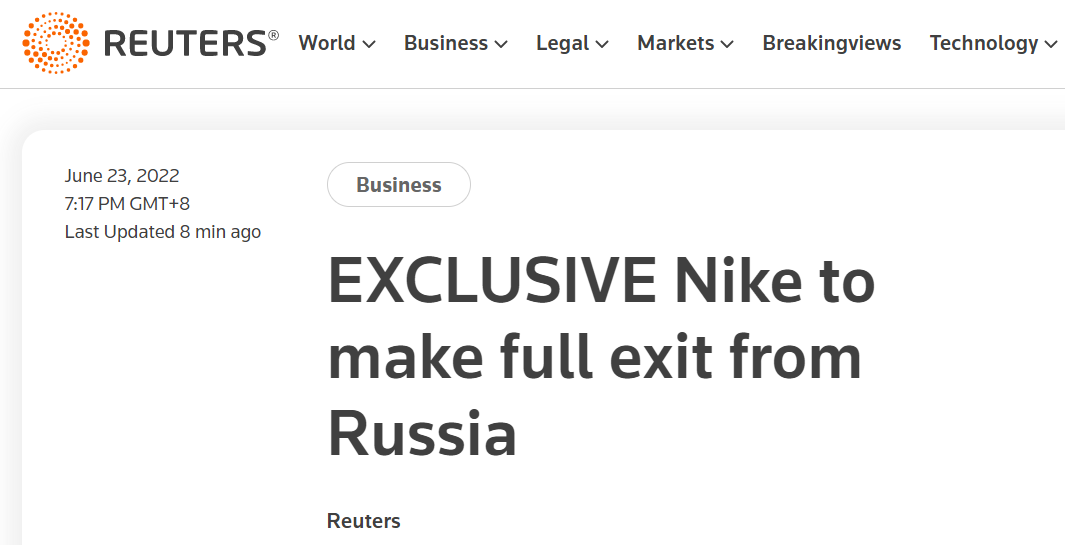Click the orange Reuters dotted-circle logo

56,43
